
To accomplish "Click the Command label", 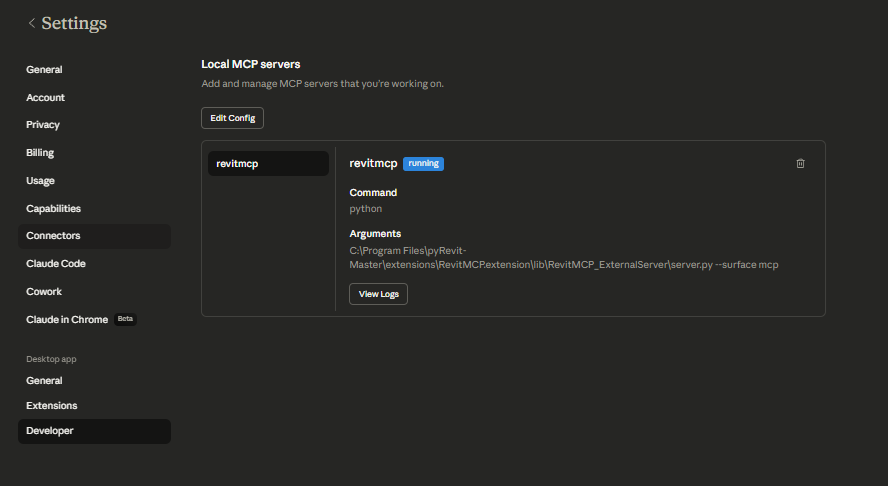I will pos(373,193).
